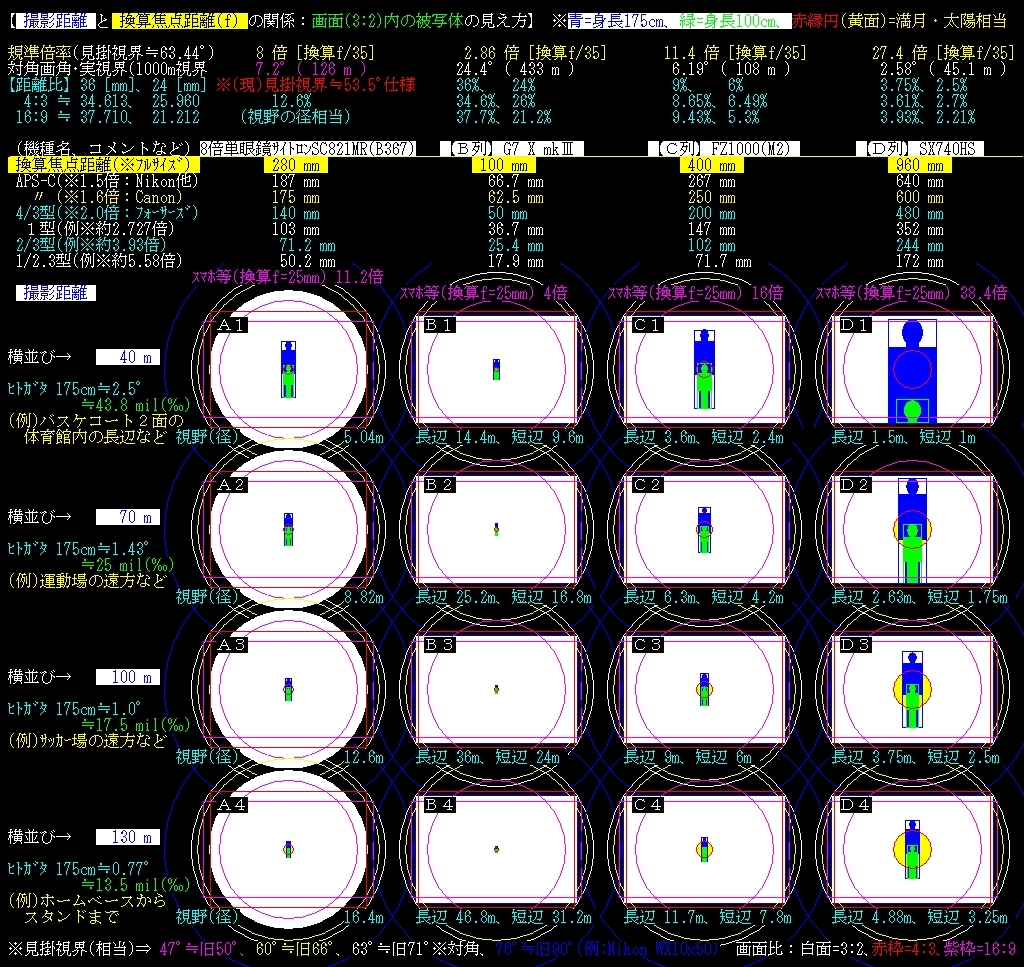This screenshot has width=1024, height=967.
Task: Click the 長辺 4.88m、短辺 3.25m caption
Action: [920, 917]
